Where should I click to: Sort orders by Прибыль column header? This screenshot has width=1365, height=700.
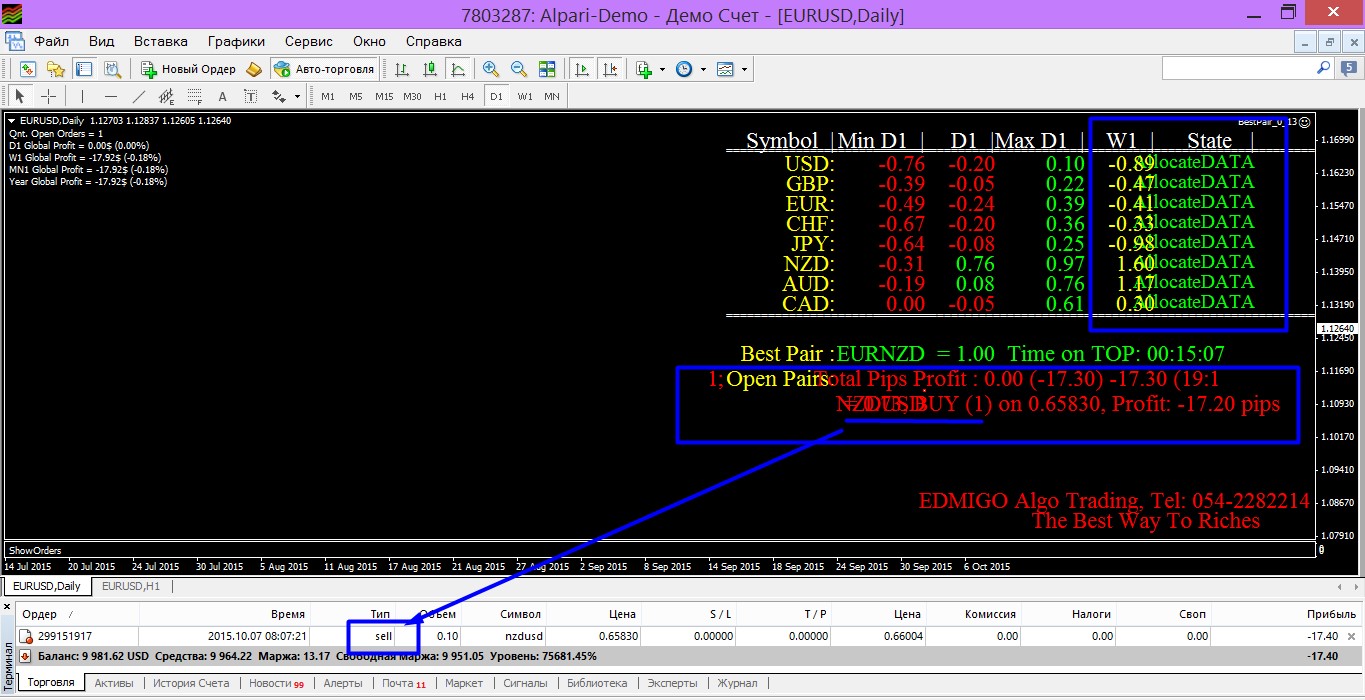pyautogui.click(x=1331, y=614)
